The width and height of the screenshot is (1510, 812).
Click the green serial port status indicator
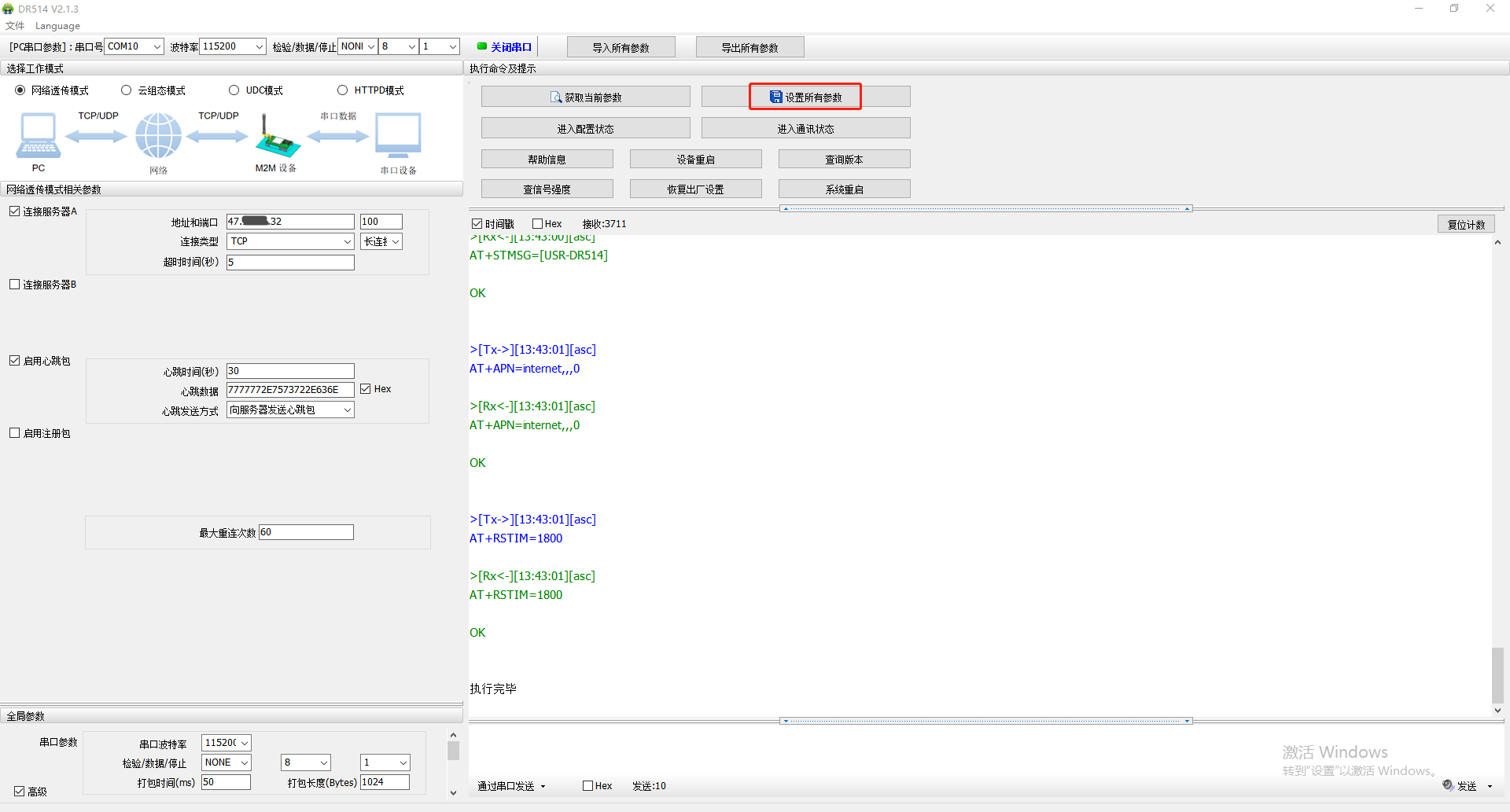pos(482,46)
